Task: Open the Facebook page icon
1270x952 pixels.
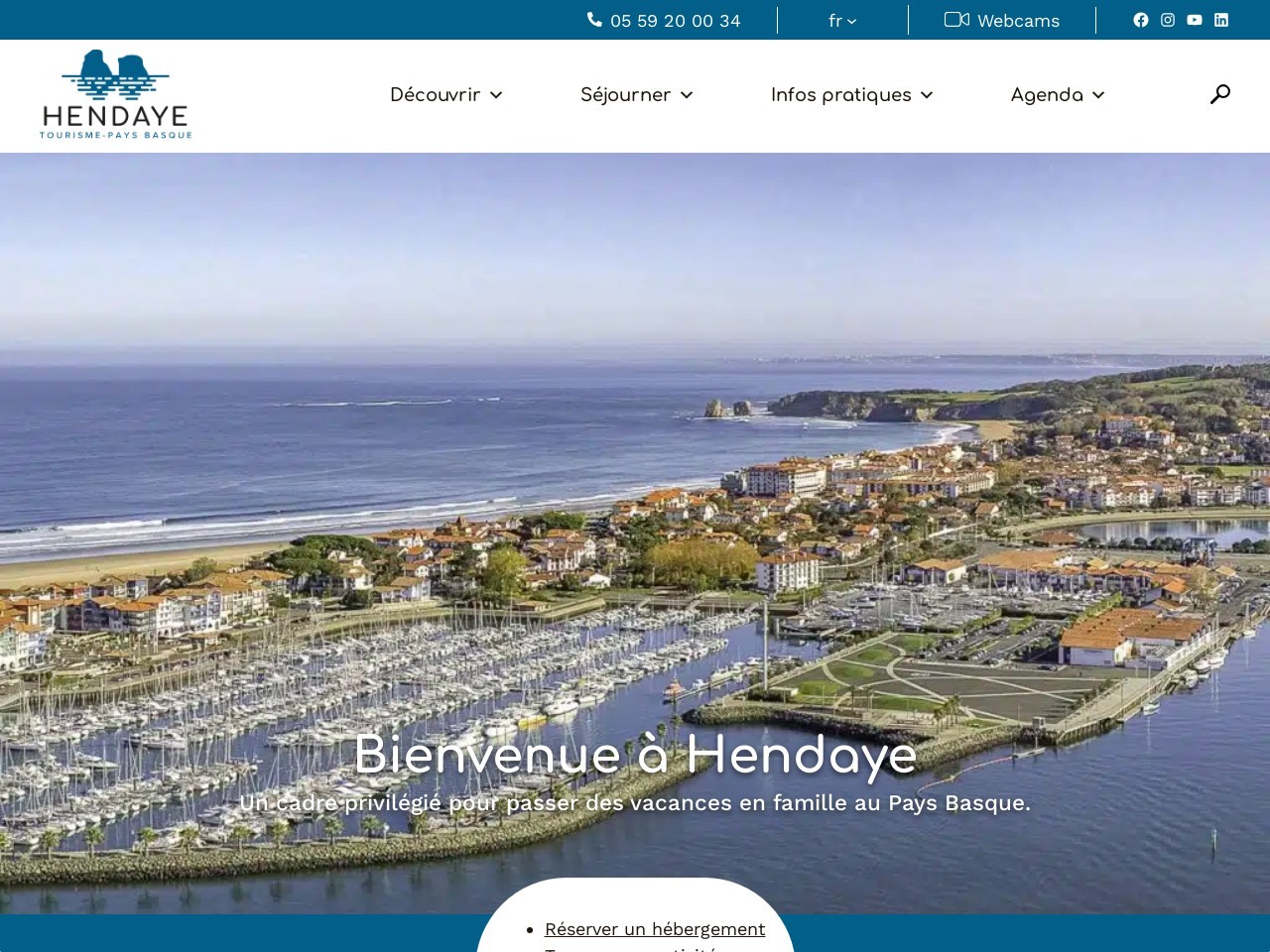Action: (1141, 20)
